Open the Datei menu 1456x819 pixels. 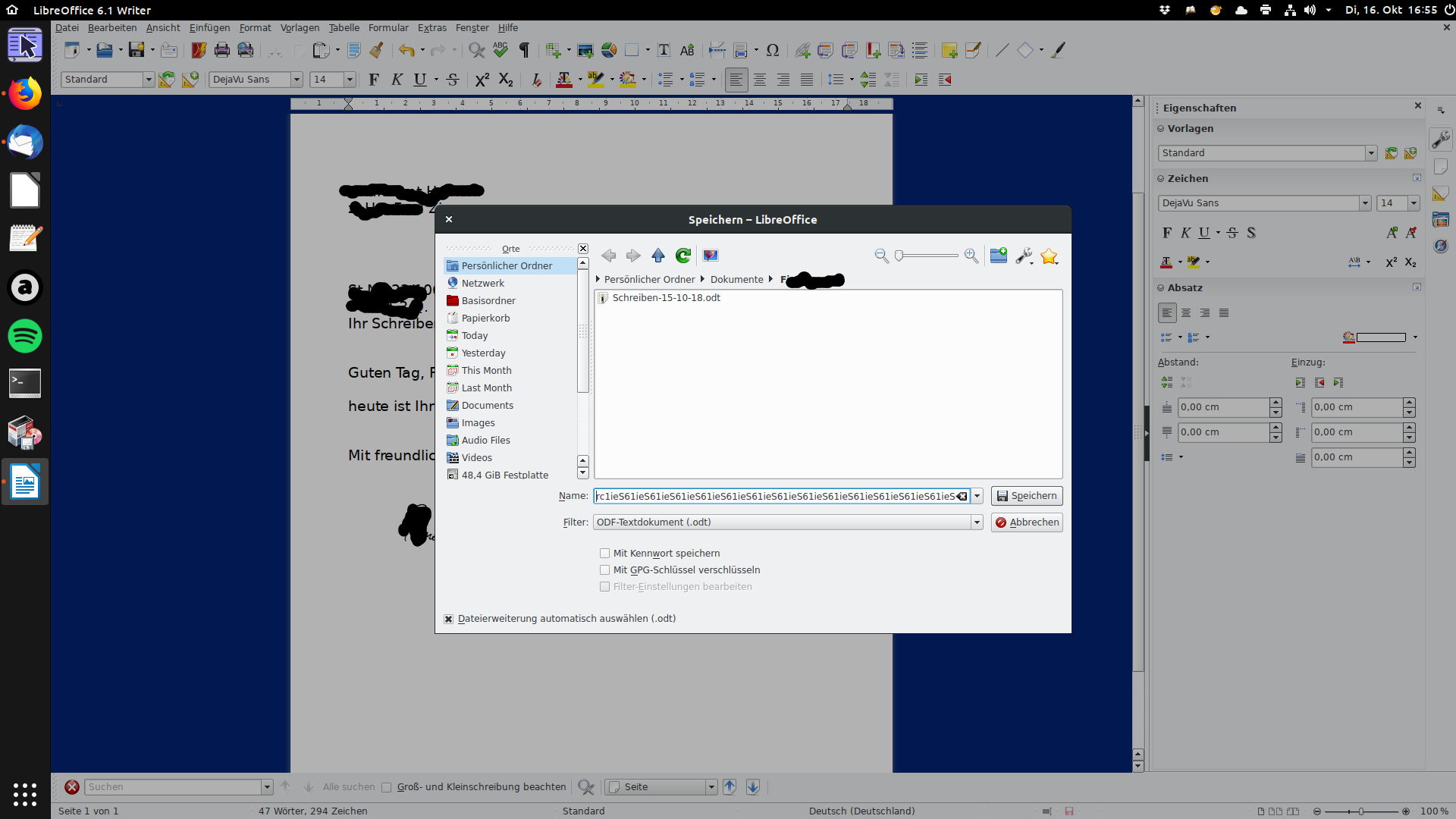pyautogui.click(x=67, y=28)
